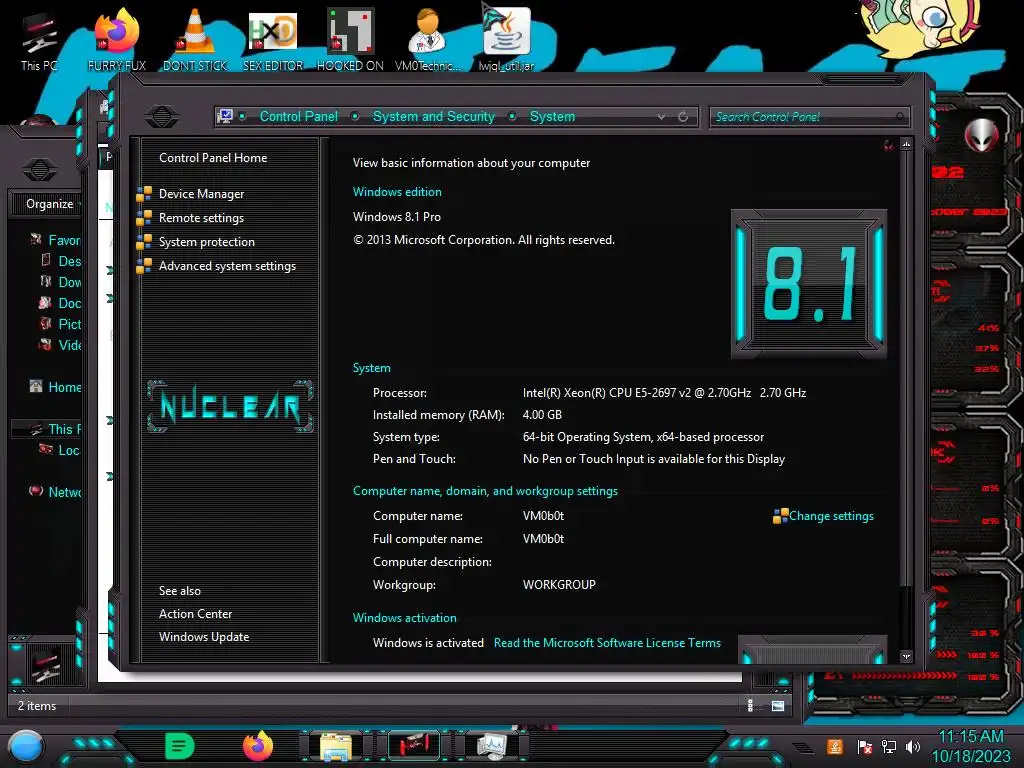Image resolution: width=1024 pixels, height=768 pixels.
Task: Open DONT STICK VLC desktop shortcut
Action: coord(195,40)
